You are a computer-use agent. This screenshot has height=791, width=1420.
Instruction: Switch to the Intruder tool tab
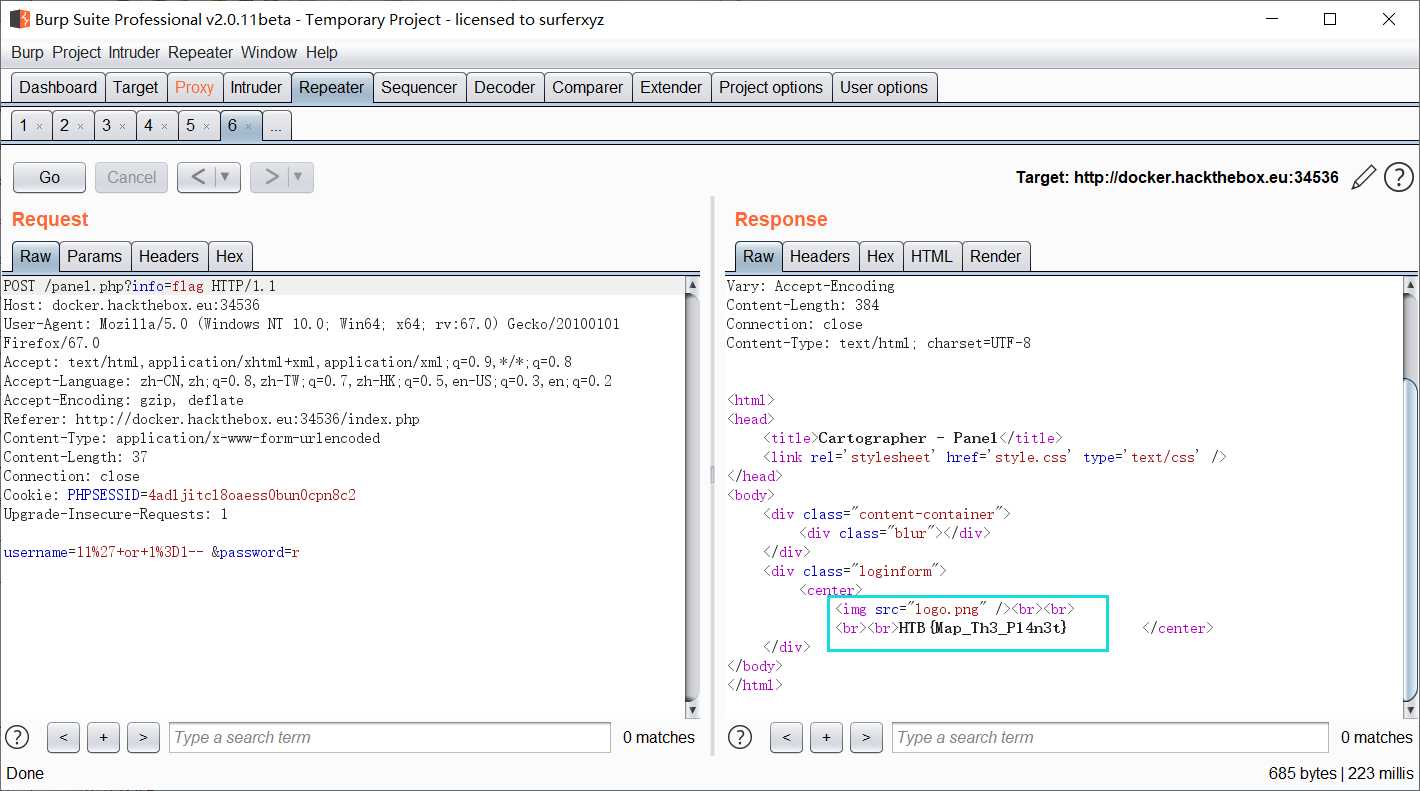point(256,87)
